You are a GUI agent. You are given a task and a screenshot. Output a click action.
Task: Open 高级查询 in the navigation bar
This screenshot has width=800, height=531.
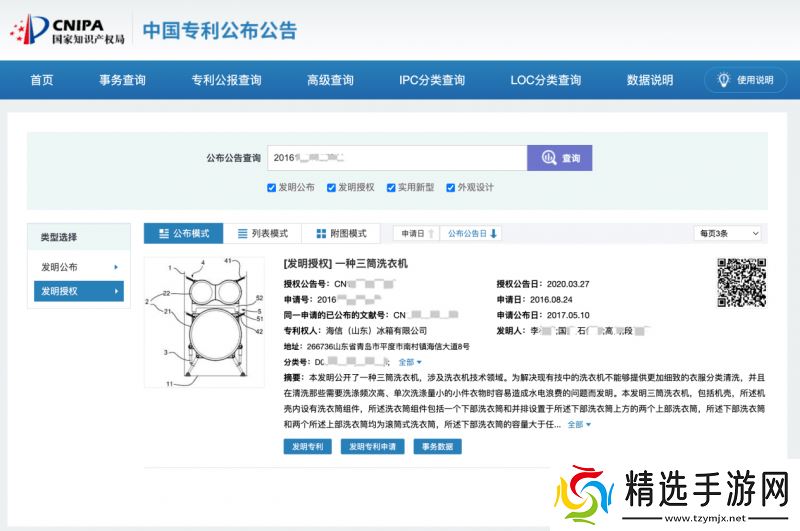click(330, 80)
